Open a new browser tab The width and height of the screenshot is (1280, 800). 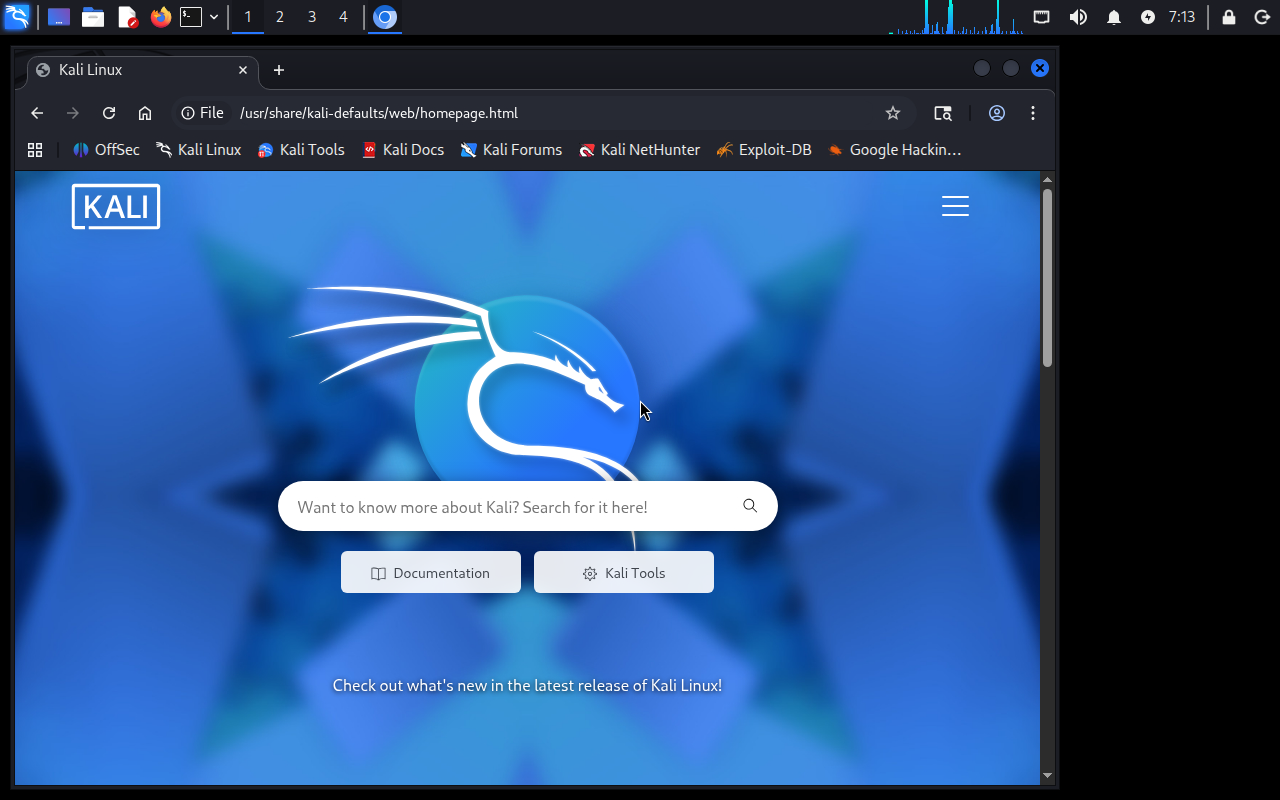click(279, 70)
